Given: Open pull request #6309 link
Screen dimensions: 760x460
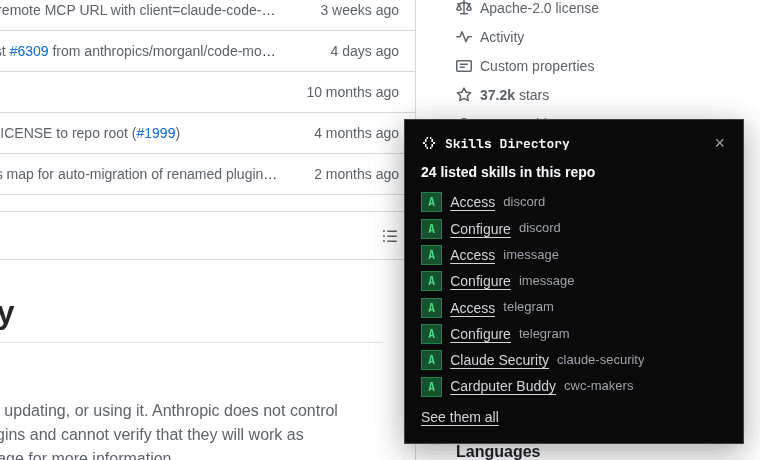Looking at the screenshot, I should (x=29, y=51).
